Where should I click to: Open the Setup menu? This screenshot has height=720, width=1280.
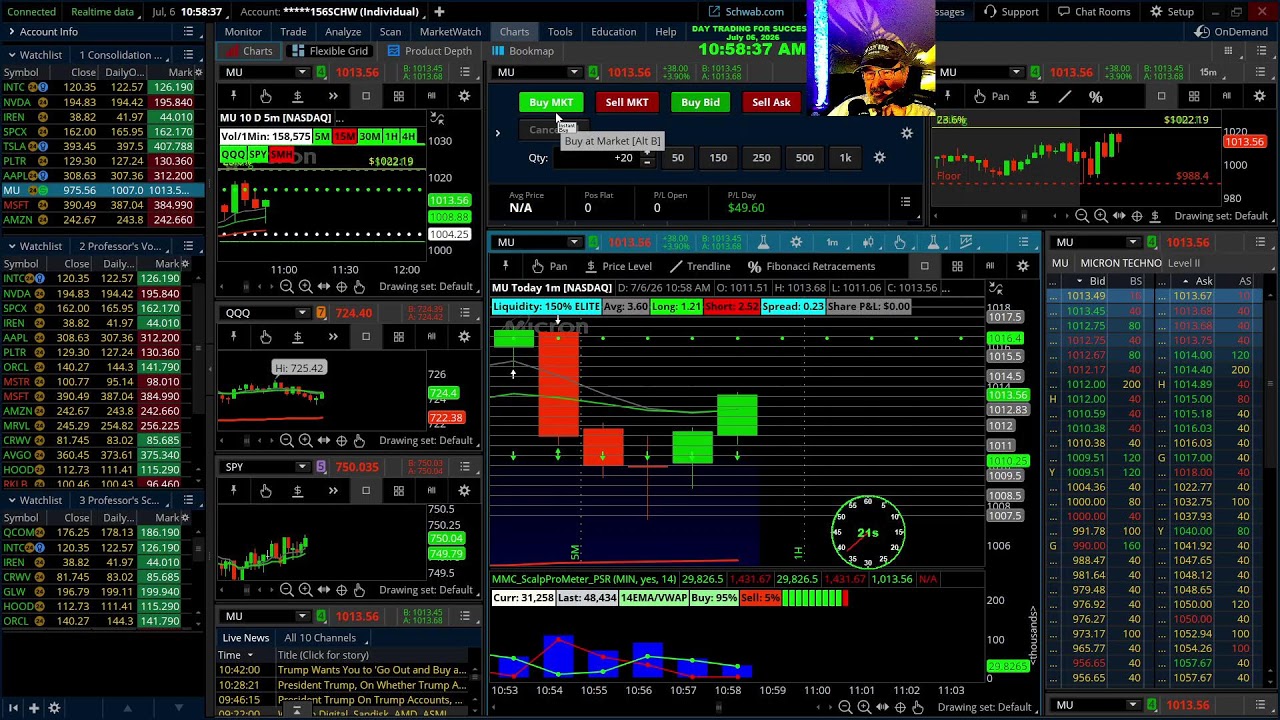pos(1172,11)
